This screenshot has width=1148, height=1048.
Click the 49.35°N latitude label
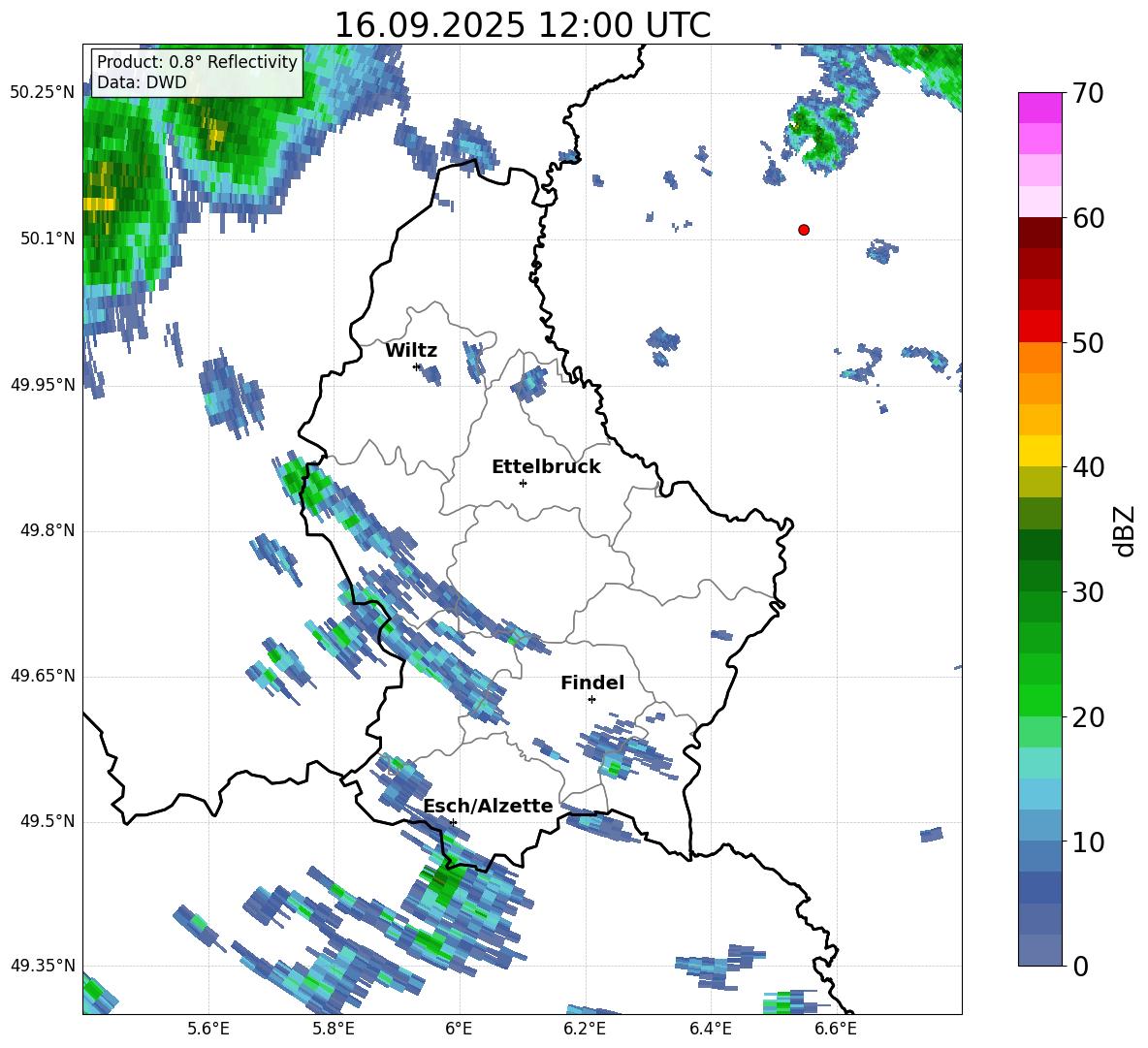43,966
